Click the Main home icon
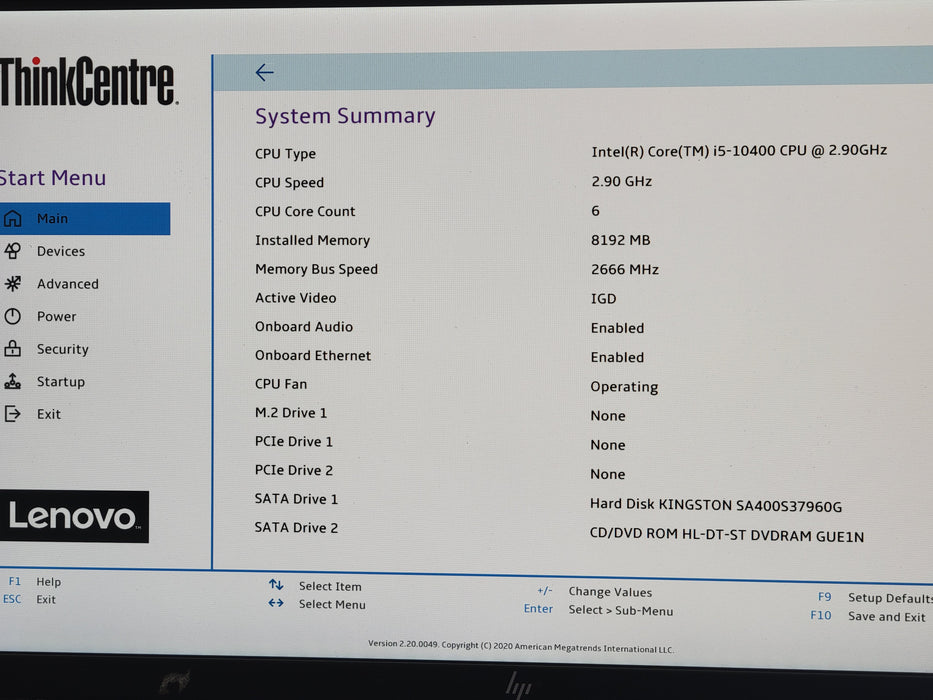This screenshot has height=700, width=933. click(12, 218)
